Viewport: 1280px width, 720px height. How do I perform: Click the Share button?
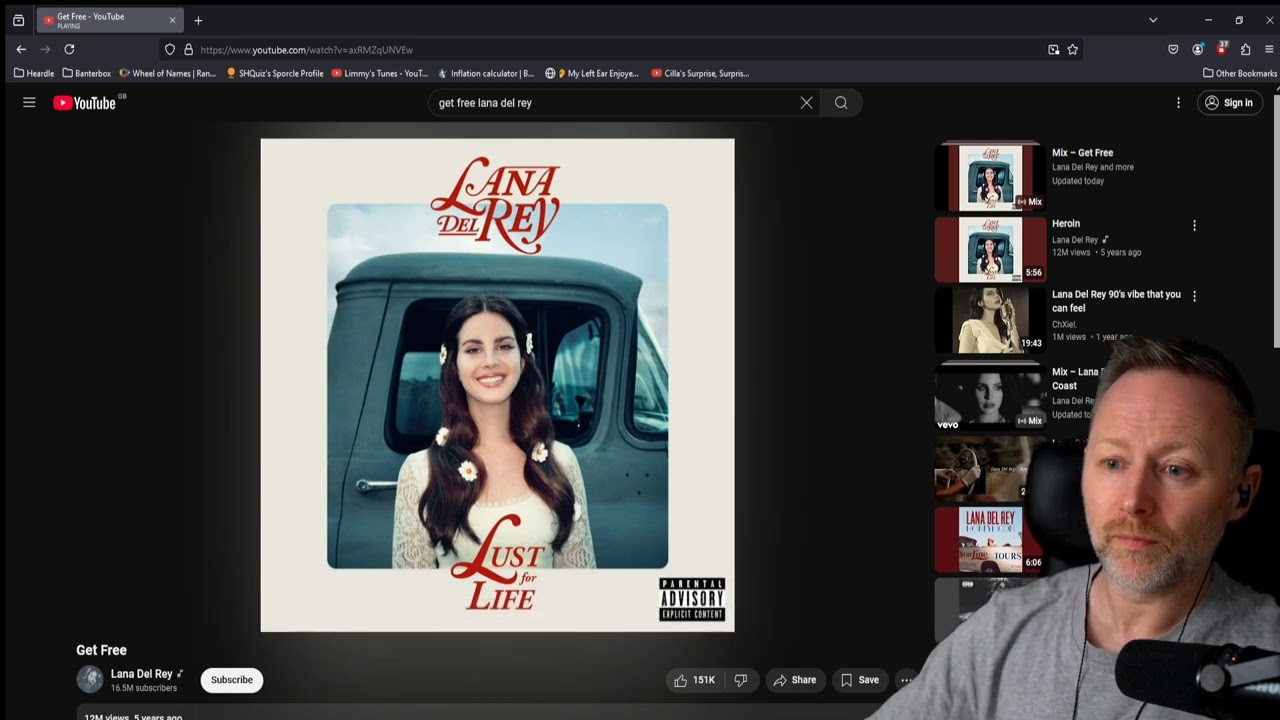pyautogui.click(x=795, y=680)
